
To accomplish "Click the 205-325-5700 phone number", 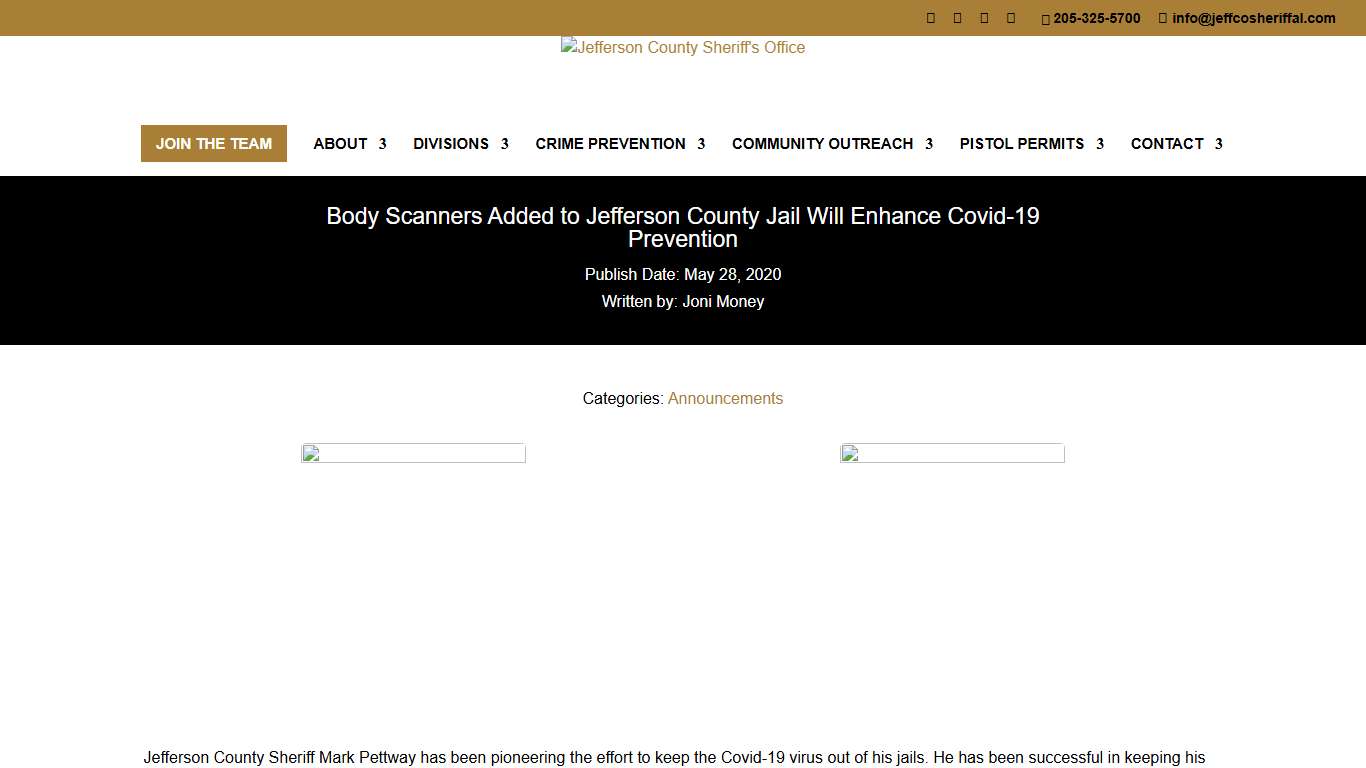I will [x=1097, y=18].
